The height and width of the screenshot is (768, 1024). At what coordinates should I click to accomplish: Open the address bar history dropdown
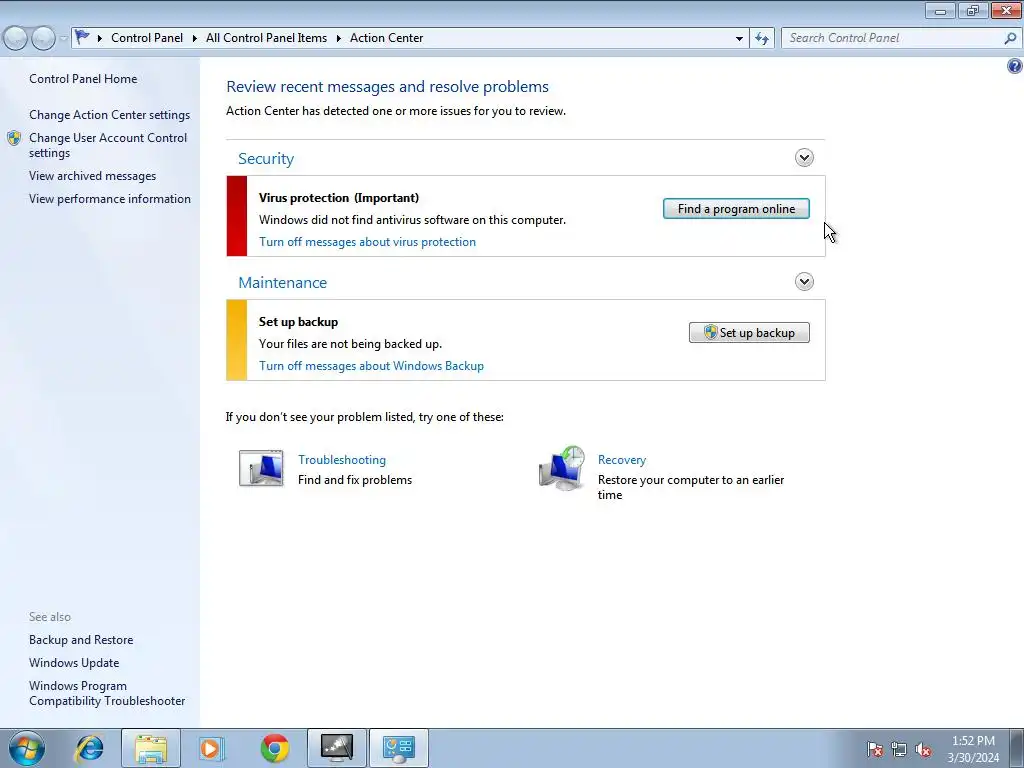739,39
